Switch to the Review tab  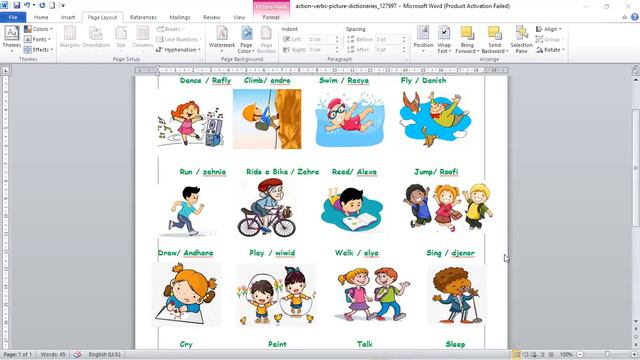coord(211,17)
